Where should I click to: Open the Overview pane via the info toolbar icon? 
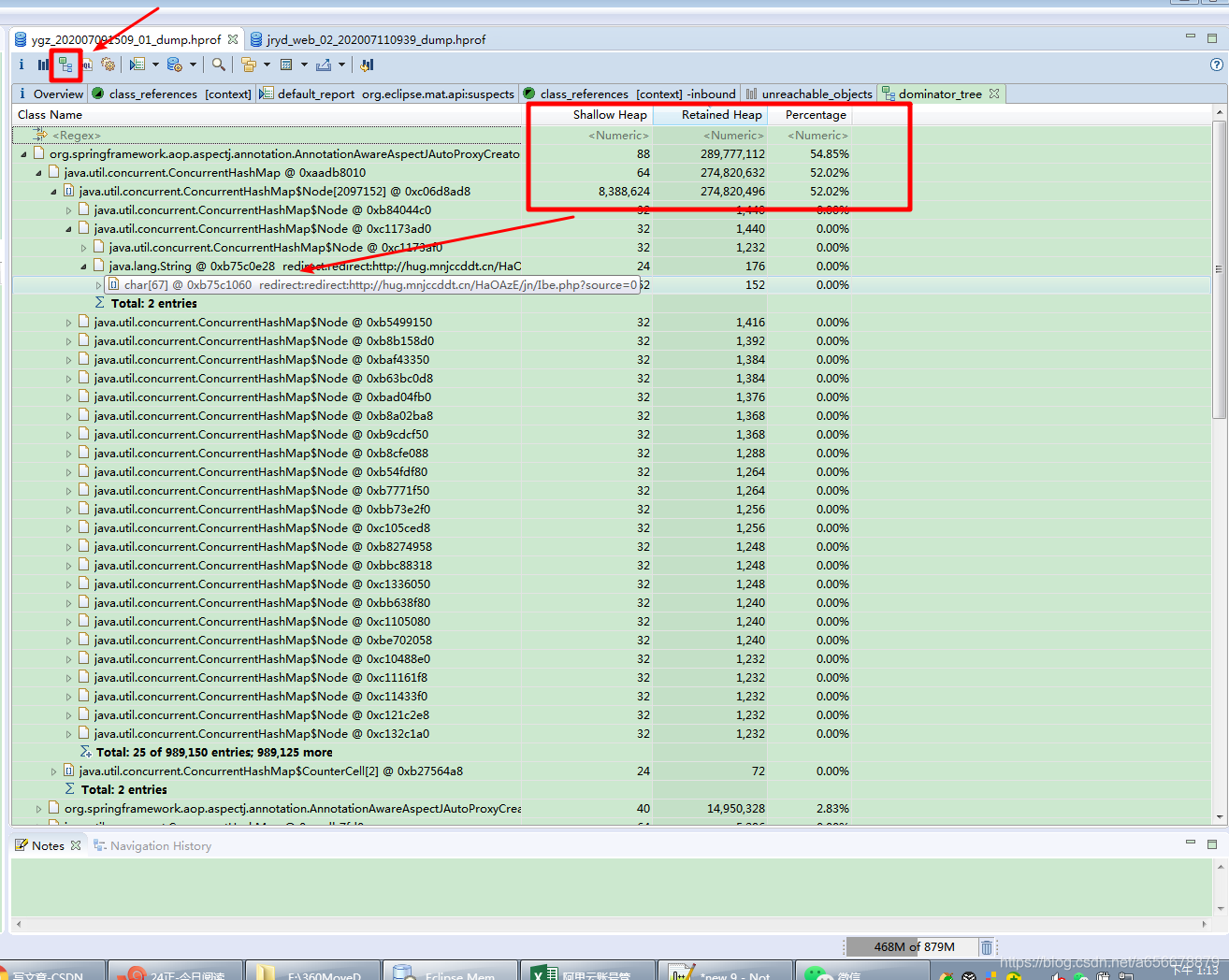(x=22, y=65)
